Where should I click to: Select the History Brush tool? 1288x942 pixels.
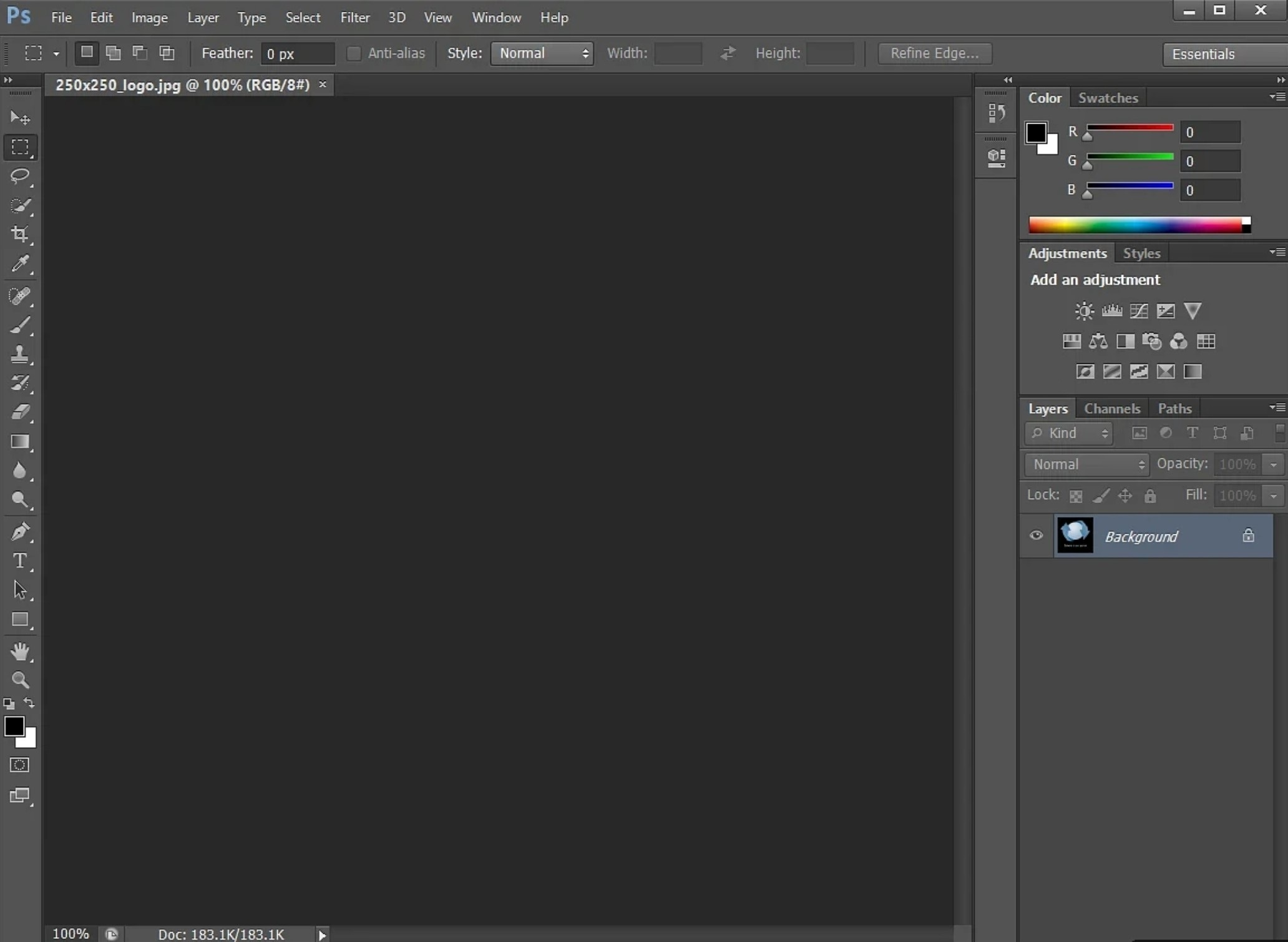pos(20,383)
